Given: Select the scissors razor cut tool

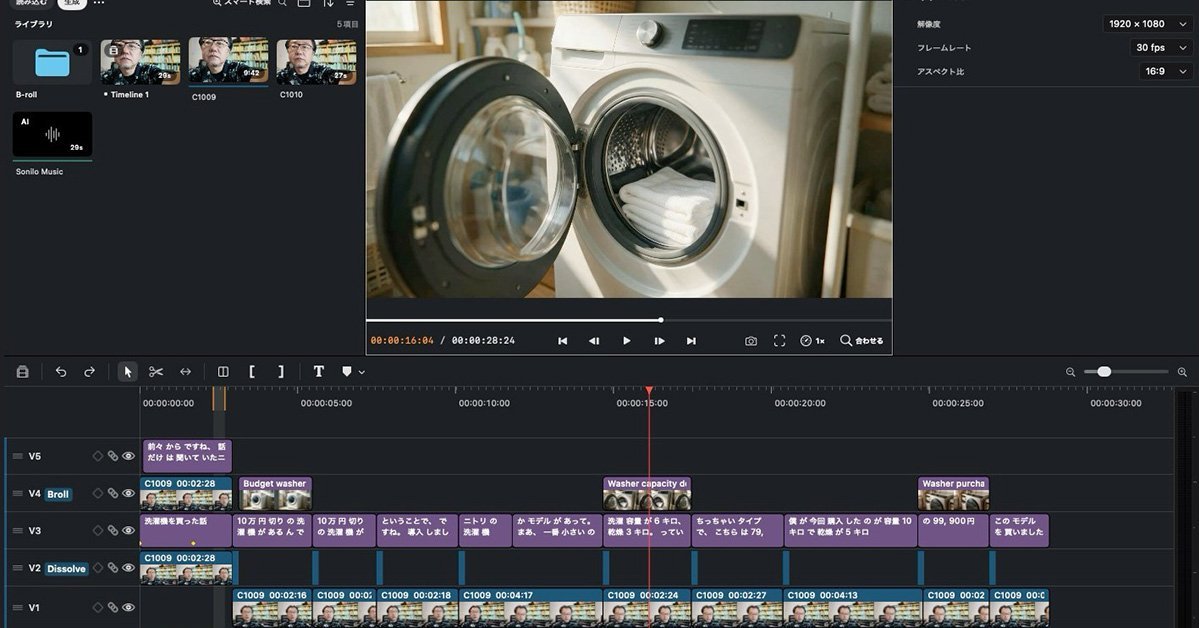Looking at the screenshot, I should pos(156,372).
